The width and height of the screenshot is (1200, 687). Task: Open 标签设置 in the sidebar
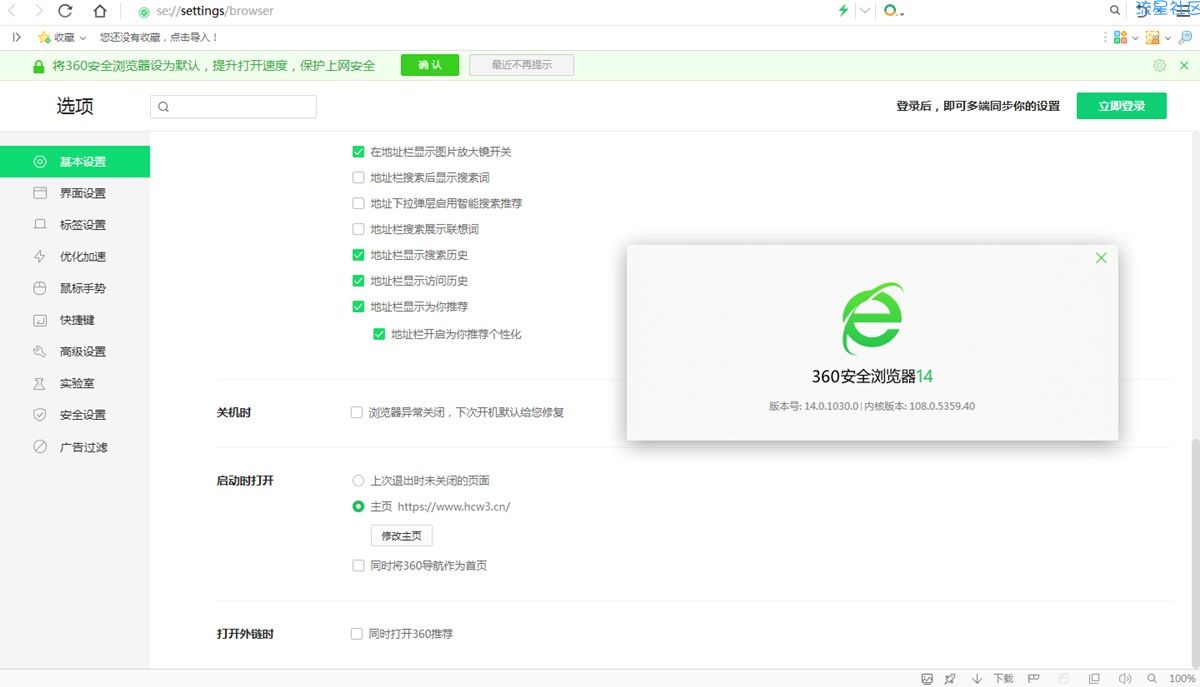tap(75, 225)
